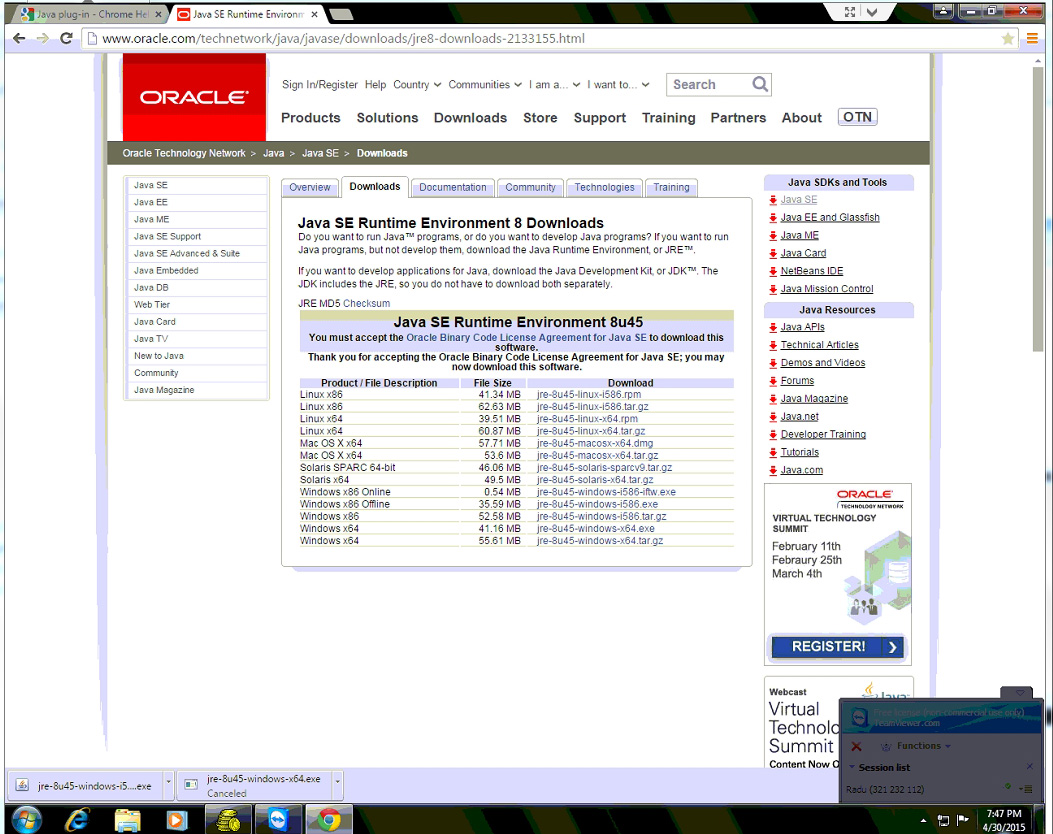Switch to the Technologies tab

pos(604,187)
